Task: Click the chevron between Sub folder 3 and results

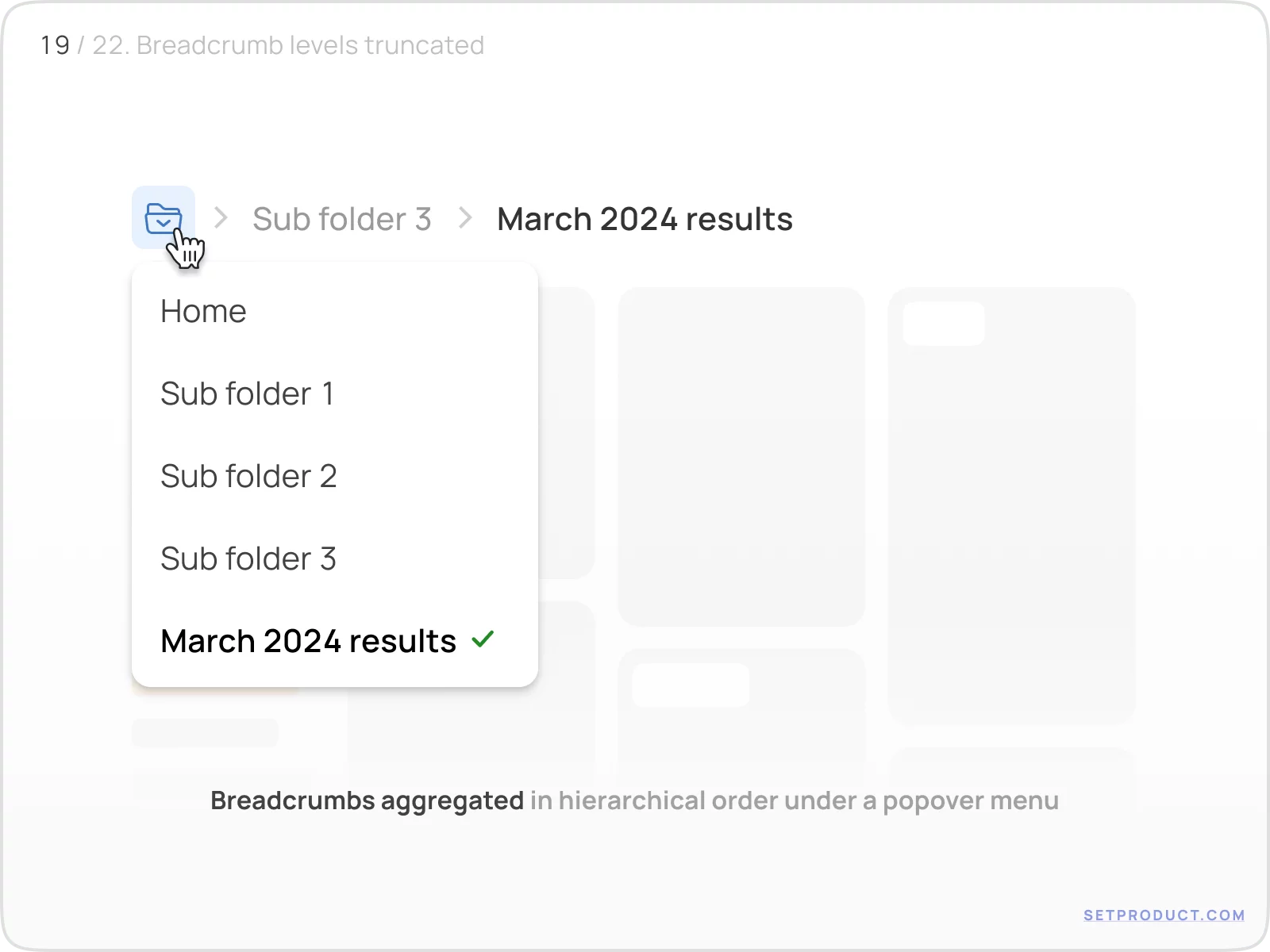Action: pyautogui.click(x=464, y=218)
